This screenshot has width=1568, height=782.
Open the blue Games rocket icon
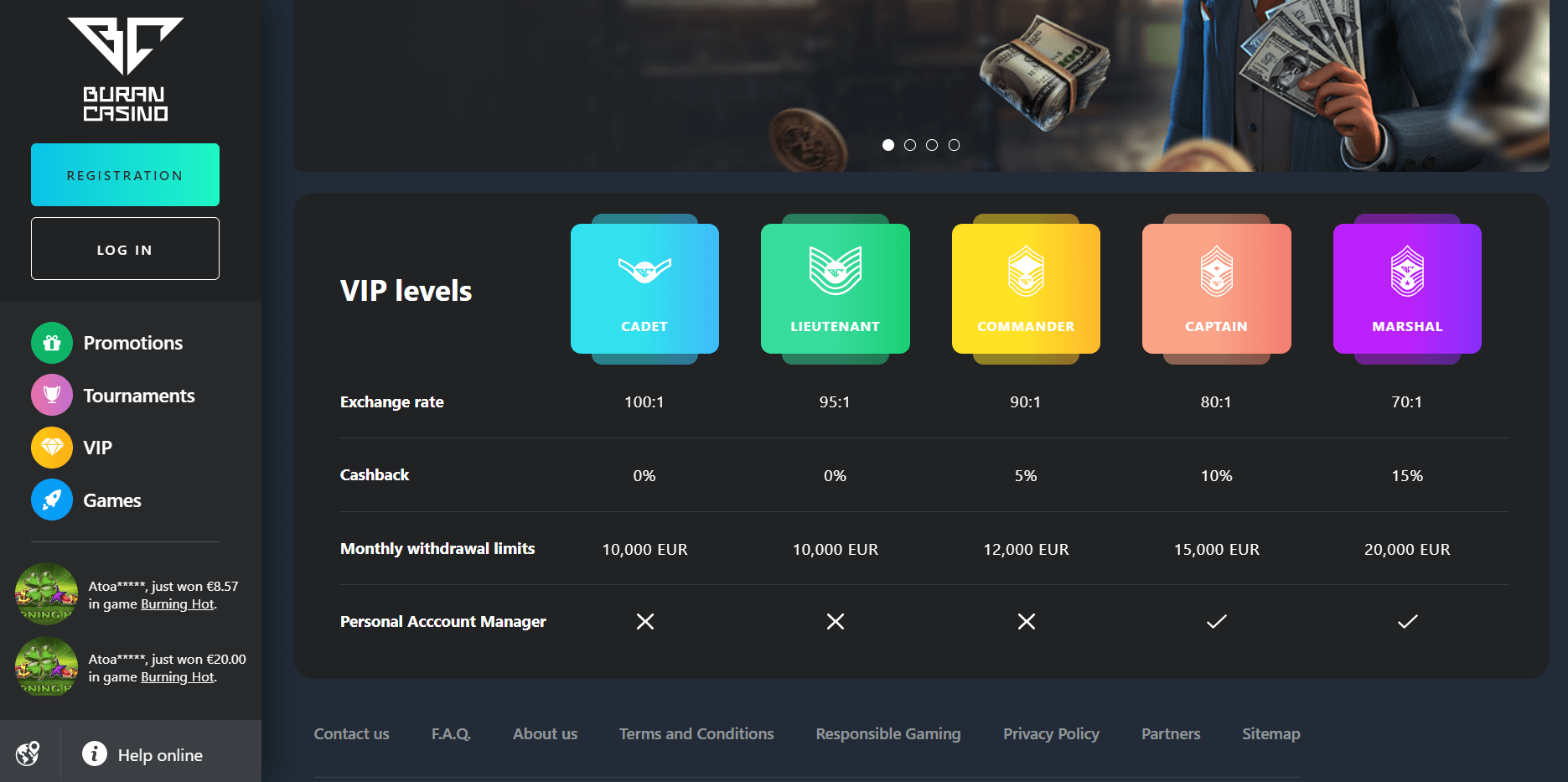click(x=52, y=500)
